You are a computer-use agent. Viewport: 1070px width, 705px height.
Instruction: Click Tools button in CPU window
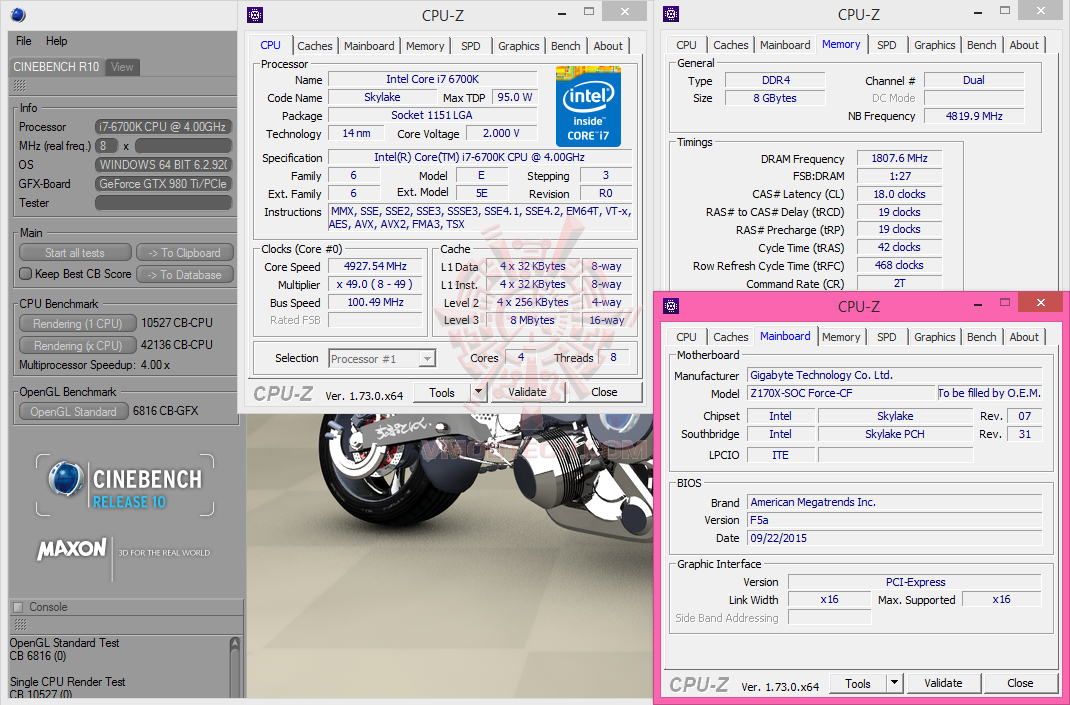[442, 392]
